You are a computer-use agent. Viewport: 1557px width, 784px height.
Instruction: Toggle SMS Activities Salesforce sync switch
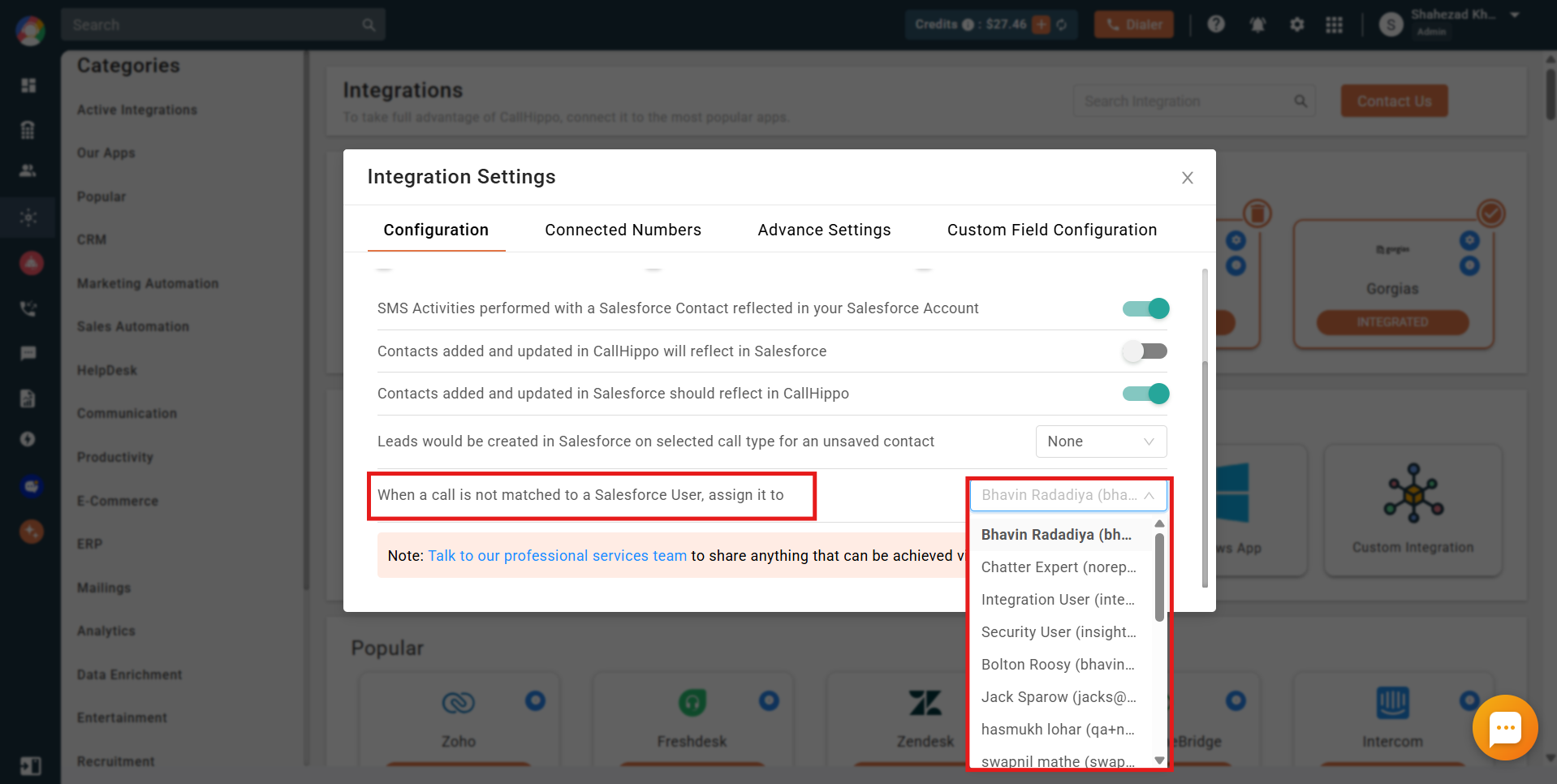pyautogui.click(x=1145, y=308)
